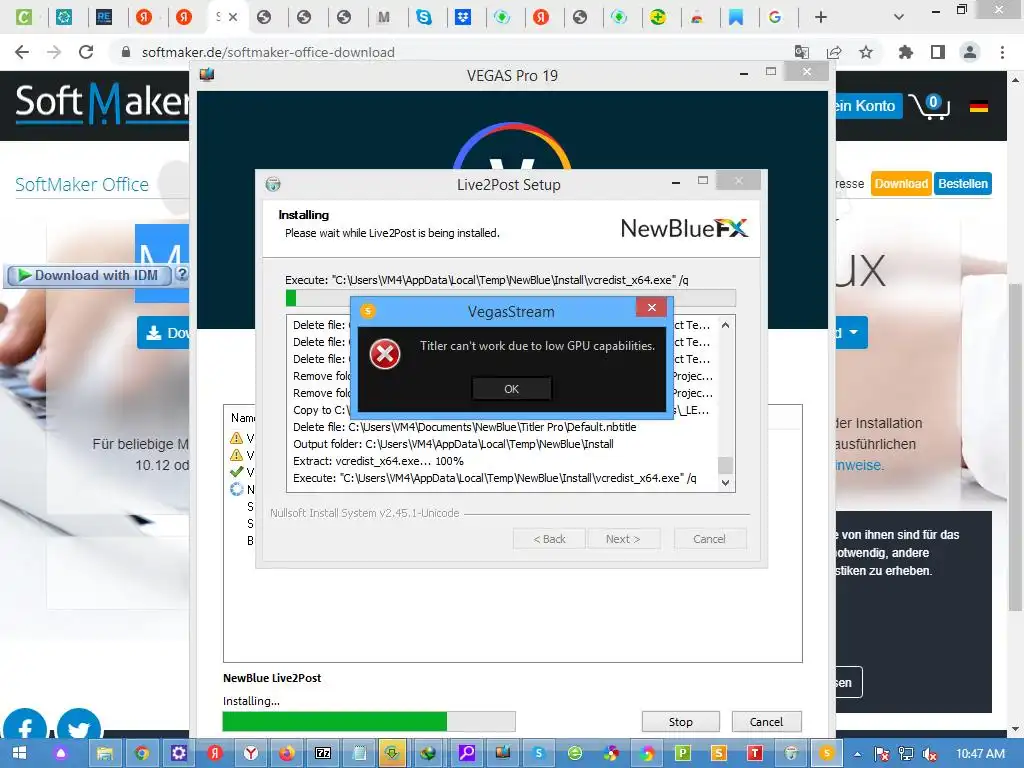Viewport: 1024px width, 768px height.
Task: Click the 'Delete file: ...Default.nbtitle' log line
Action: click(464, 427)
